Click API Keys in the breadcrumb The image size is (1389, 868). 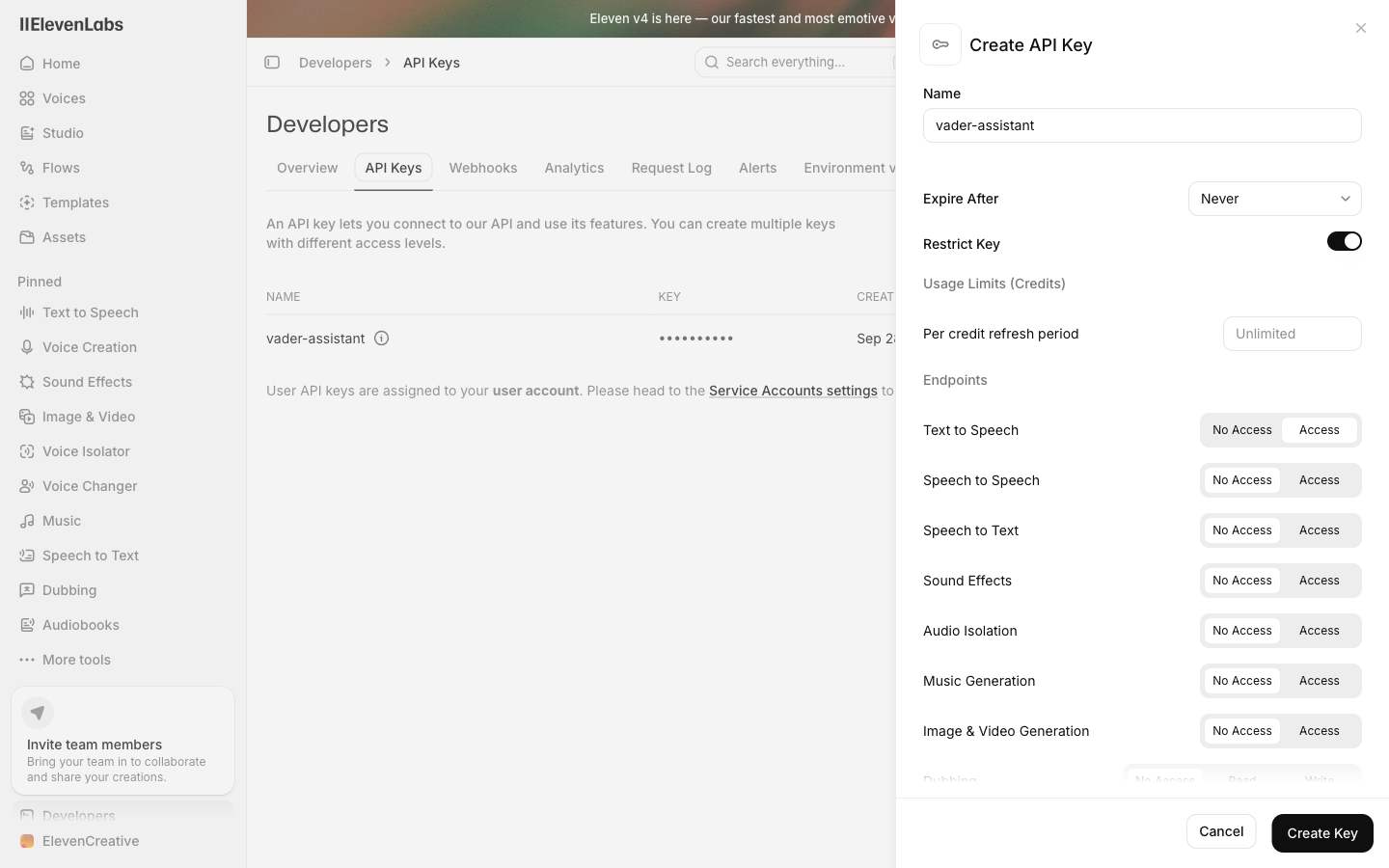pyautogui.click(x=431, y=63)
